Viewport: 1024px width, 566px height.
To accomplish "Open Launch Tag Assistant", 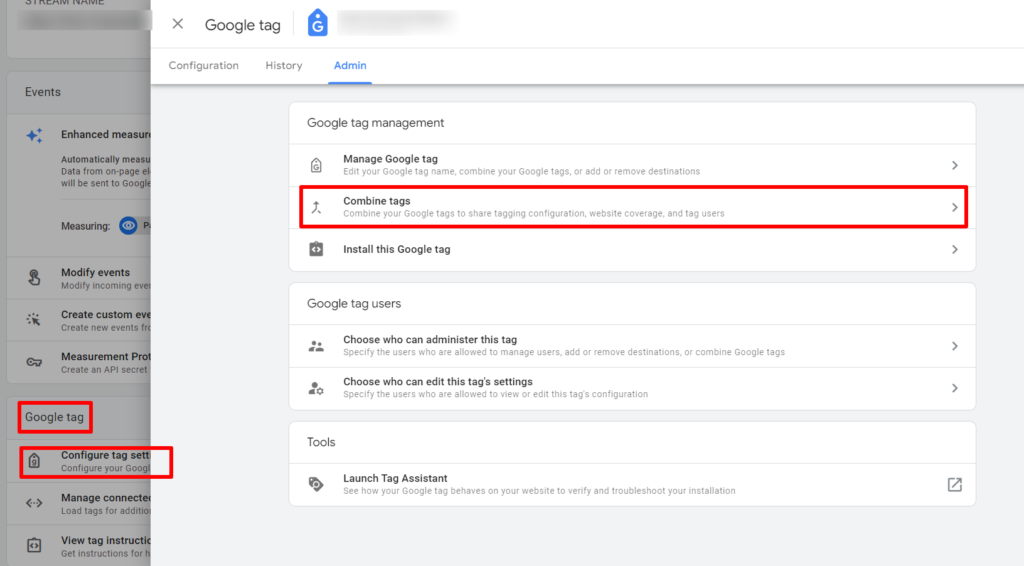I will click(x=632, y=484).
